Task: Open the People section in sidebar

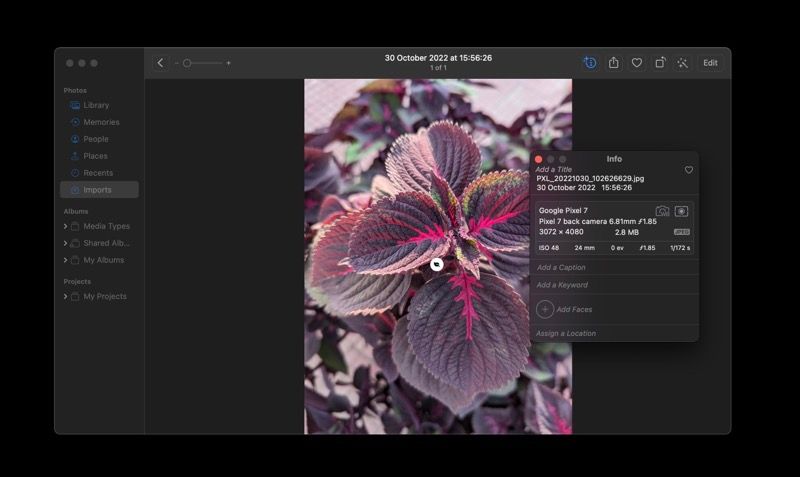Action: tap(96, 139)
